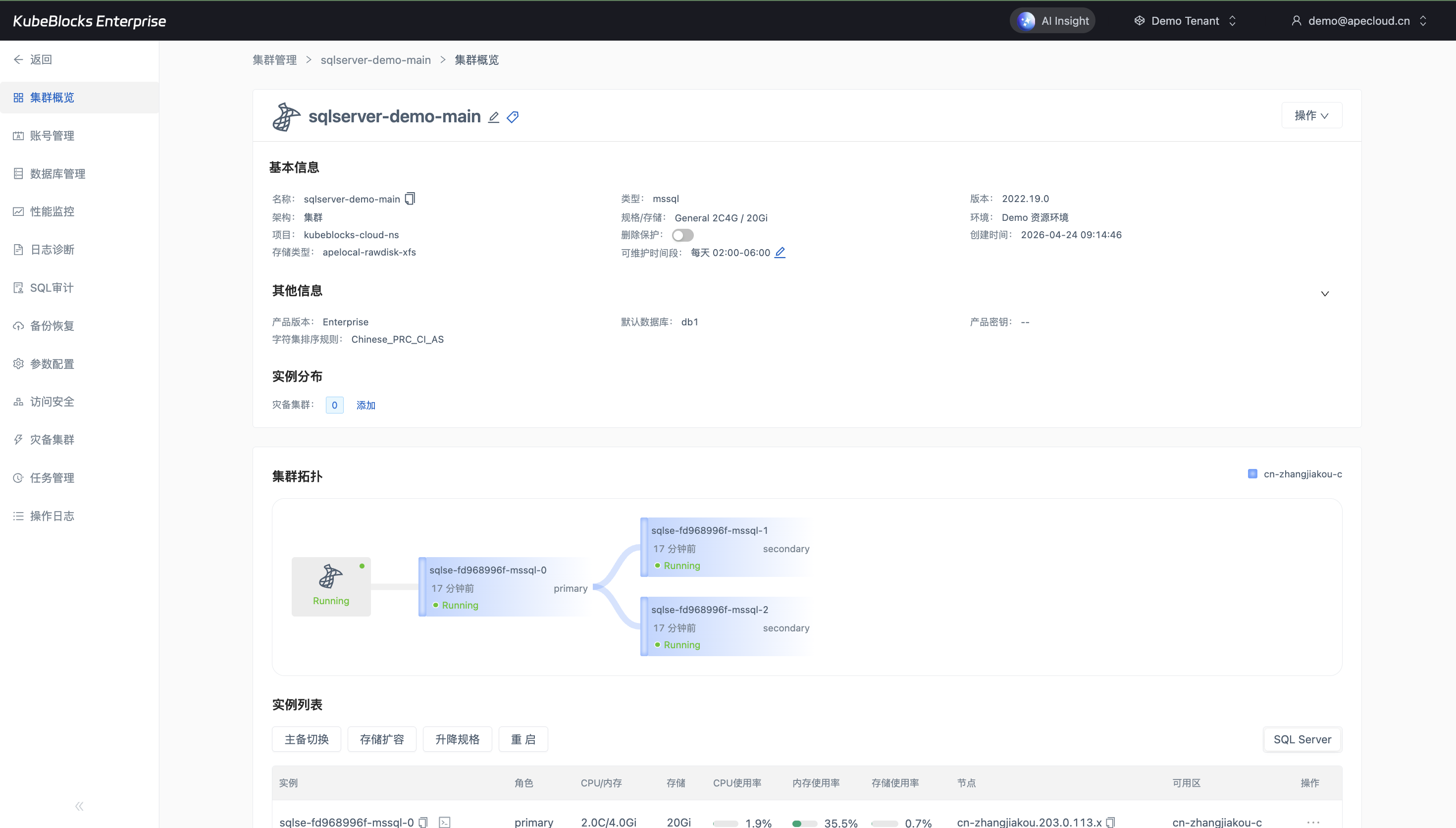1456x828 pixels.
Task: Collapse the left sidebar with double-chevron icon
Action: [x=79, y=806]
